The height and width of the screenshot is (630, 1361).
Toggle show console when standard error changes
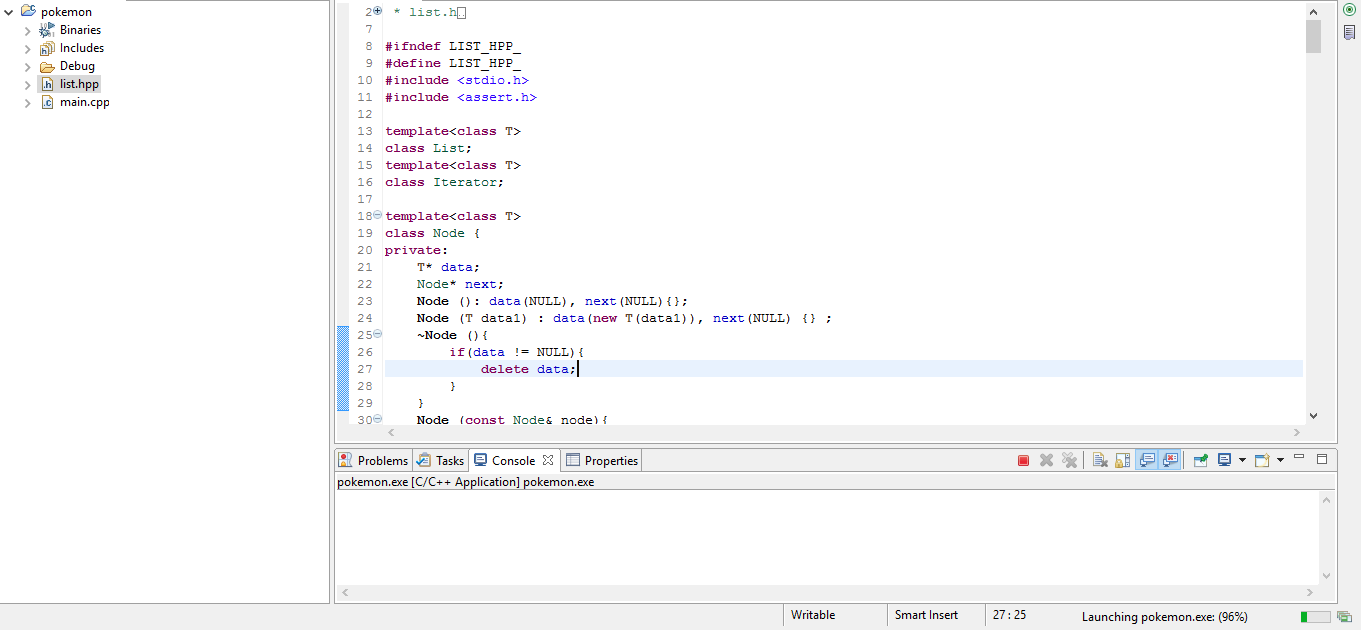pos(1170,460)
